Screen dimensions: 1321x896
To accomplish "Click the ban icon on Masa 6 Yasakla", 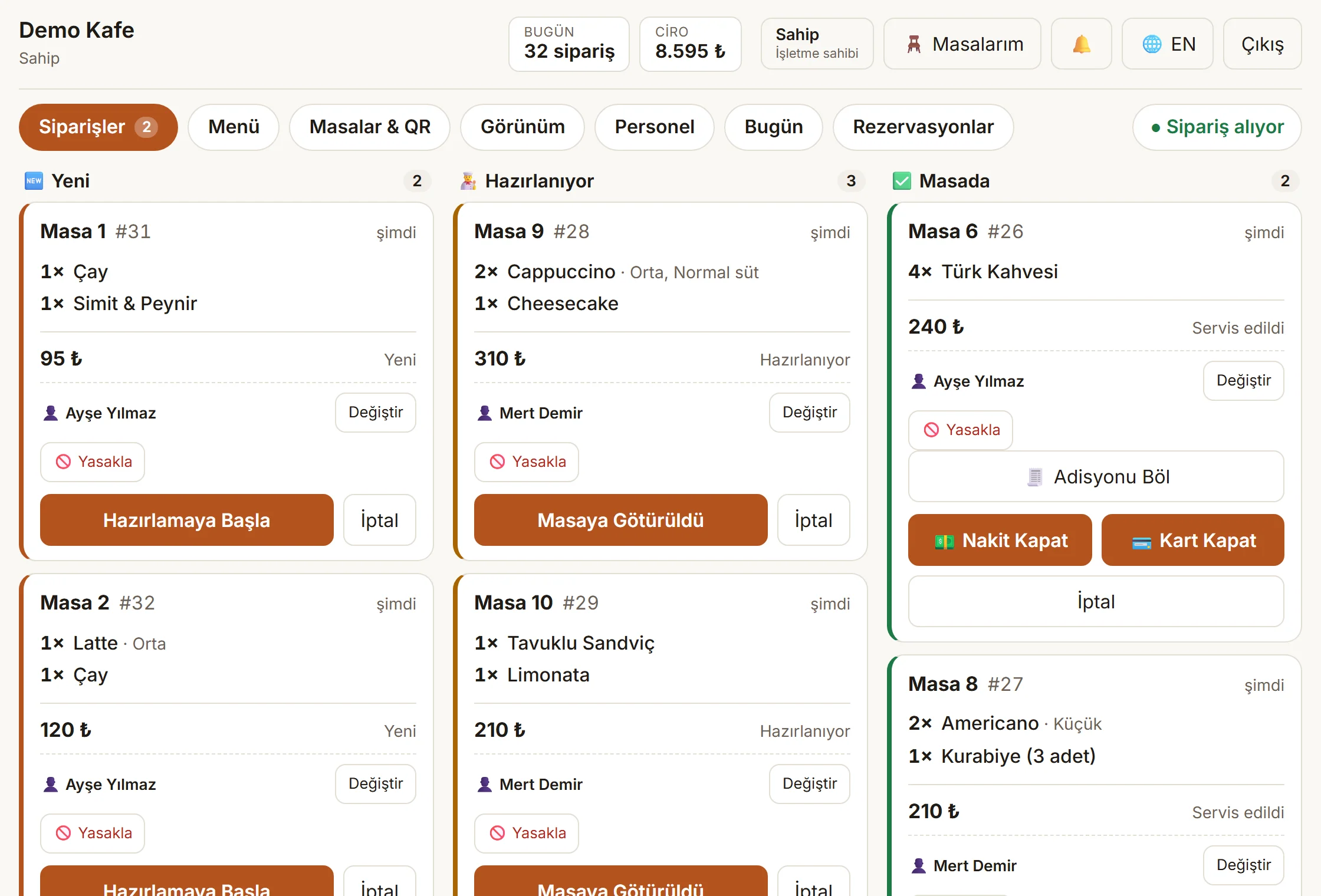I will click(931, 430).
